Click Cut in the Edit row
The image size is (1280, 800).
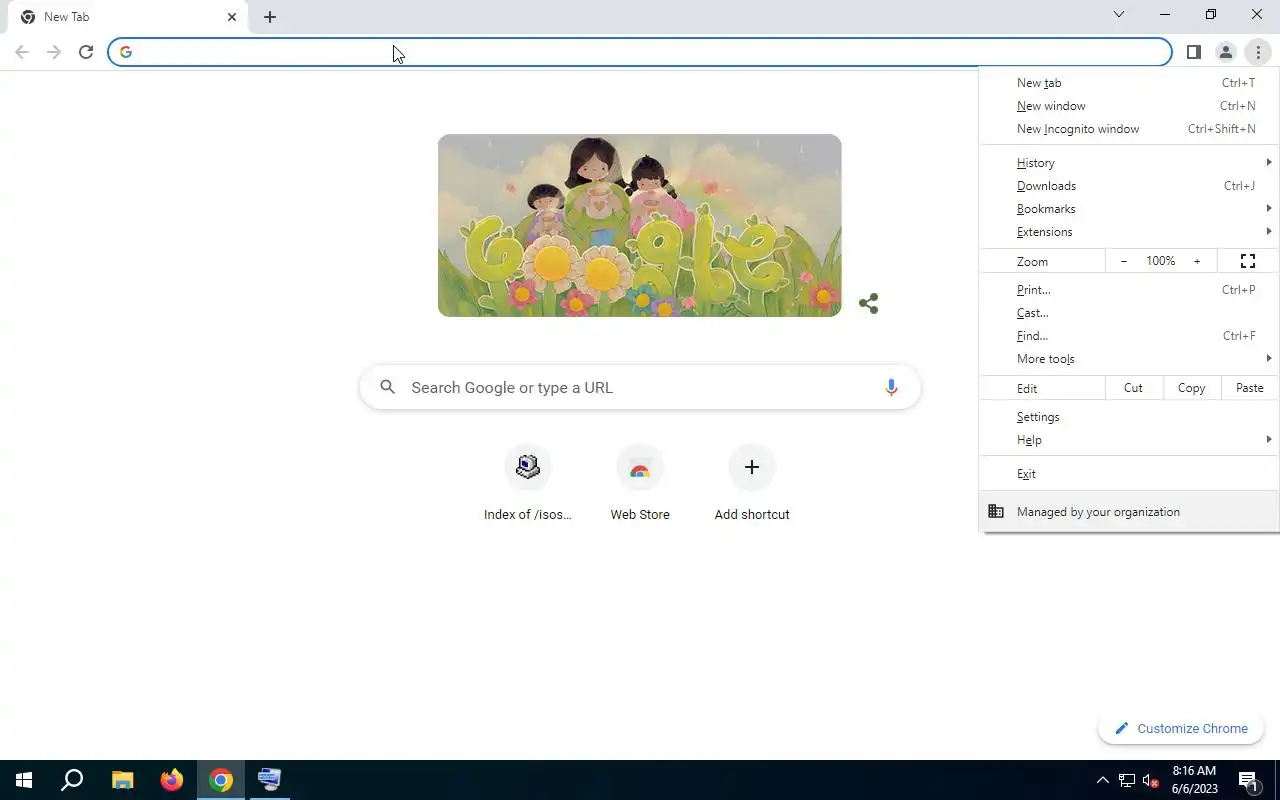[x=1133, y=388]
